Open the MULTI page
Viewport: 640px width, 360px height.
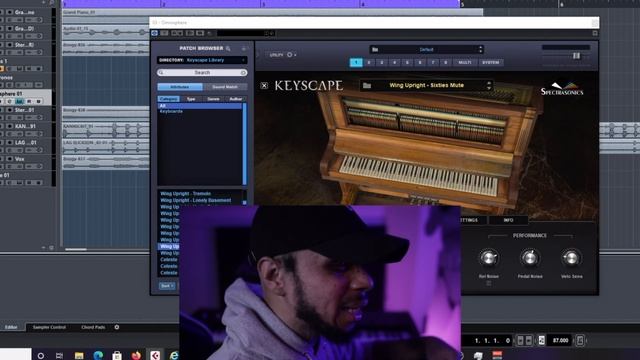(x=464, y=62)
